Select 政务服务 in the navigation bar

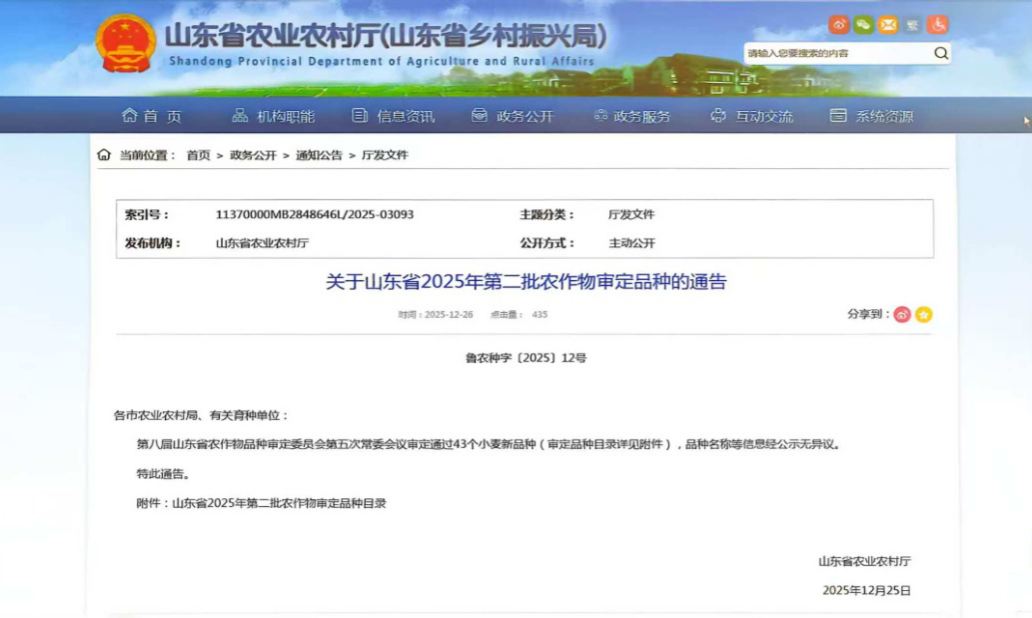point(631,116)
